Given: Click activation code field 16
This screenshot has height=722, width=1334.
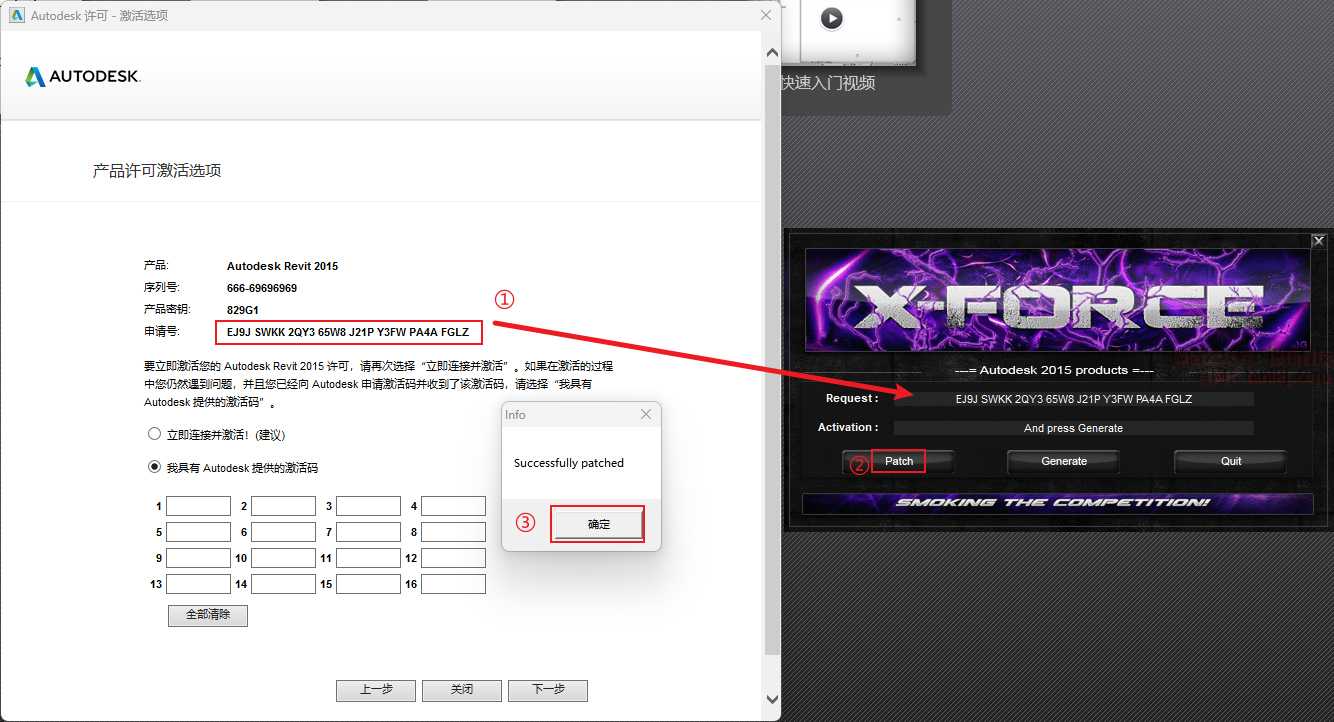Looking at the screenshot, I should coord(453,584).
